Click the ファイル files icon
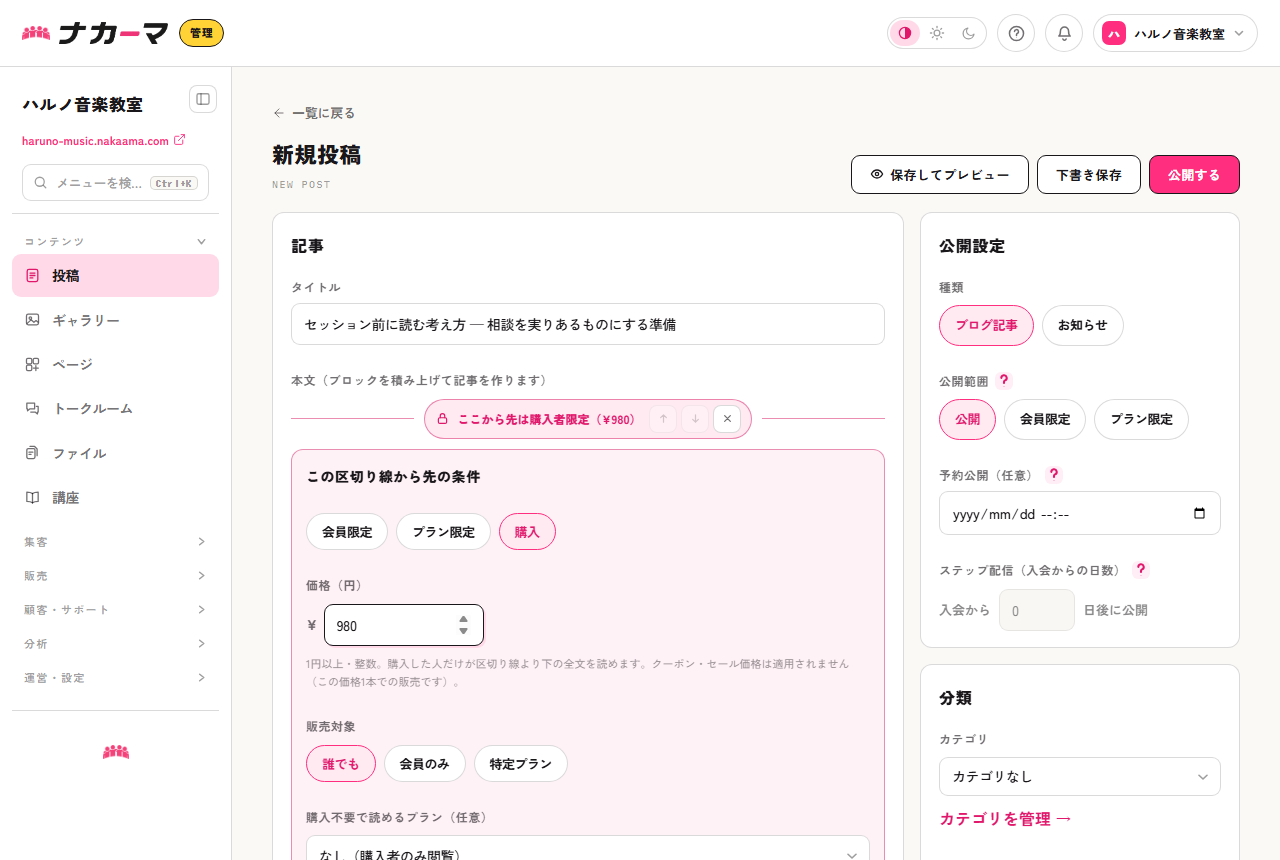The image size is (1280, 860). (33, 453)
